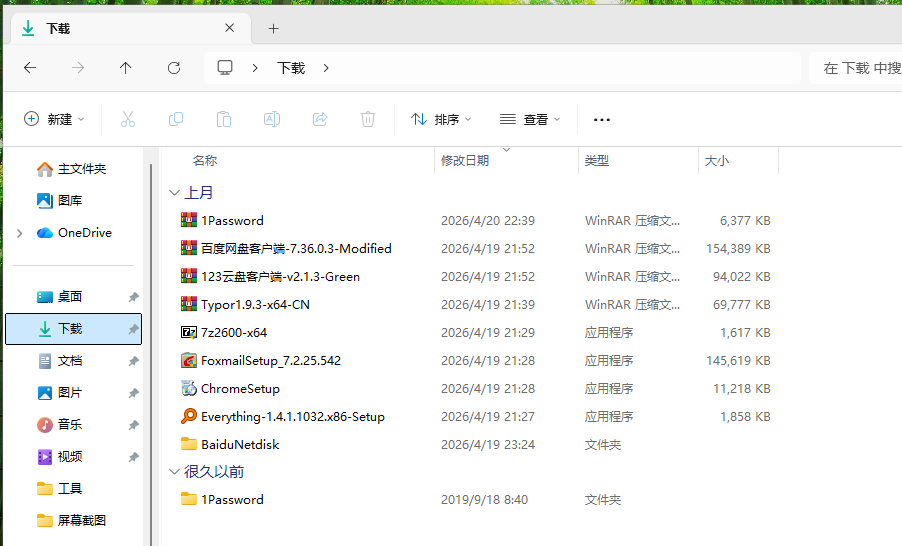Image resolution: width=902 pixels, height=546 pixels.
Task: Expand the OneDrive tree node
Action: tap(20, 233)
